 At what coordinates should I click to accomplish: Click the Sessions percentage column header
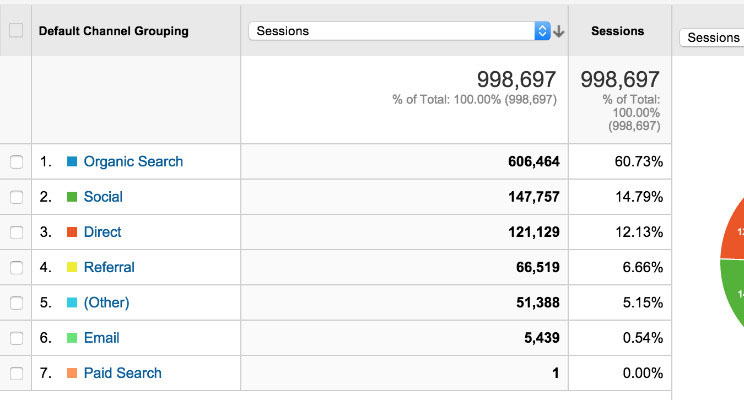point(617,31)
